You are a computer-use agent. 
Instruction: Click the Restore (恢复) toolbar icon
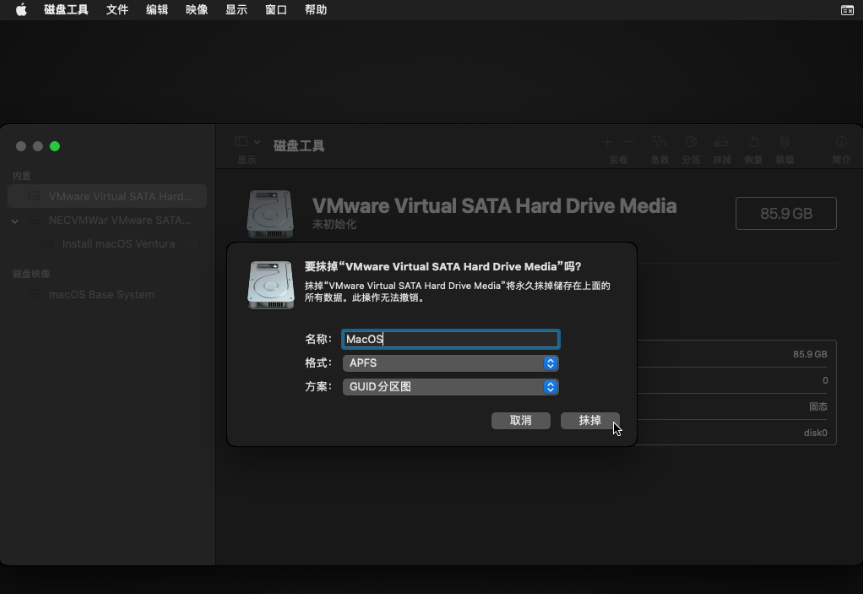point(753,143)
